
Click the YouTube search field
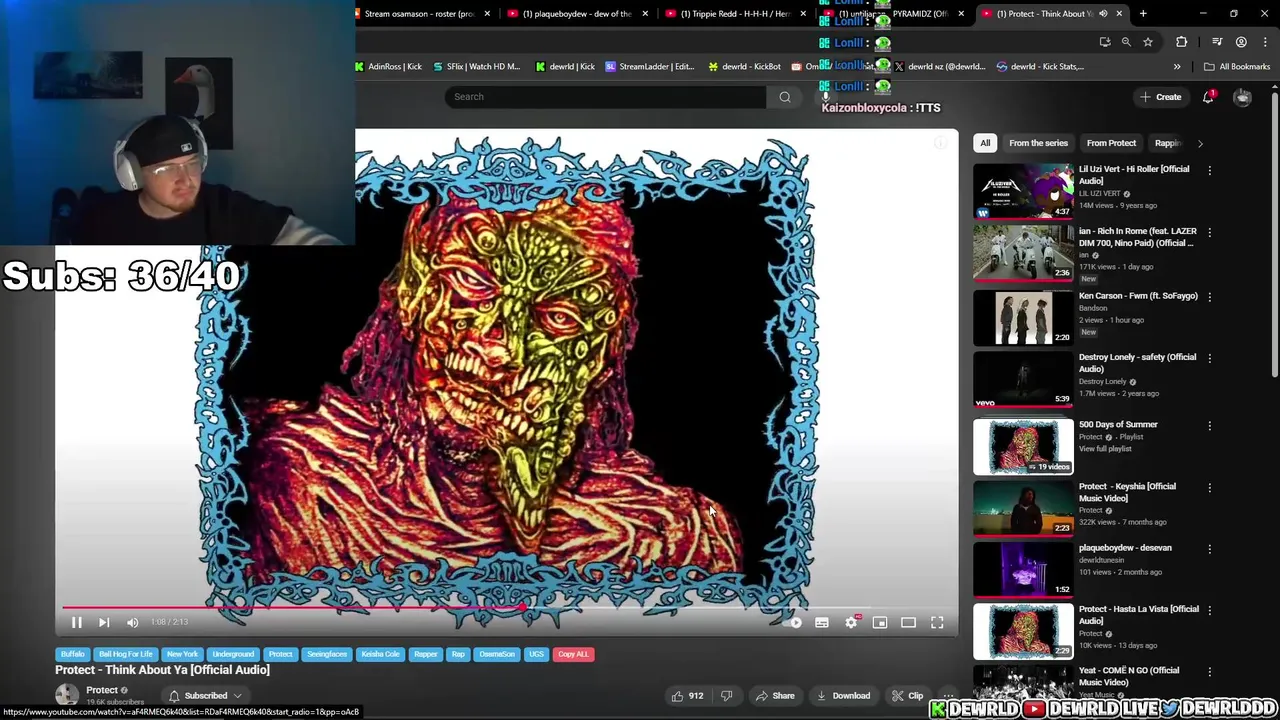point(606,97)
